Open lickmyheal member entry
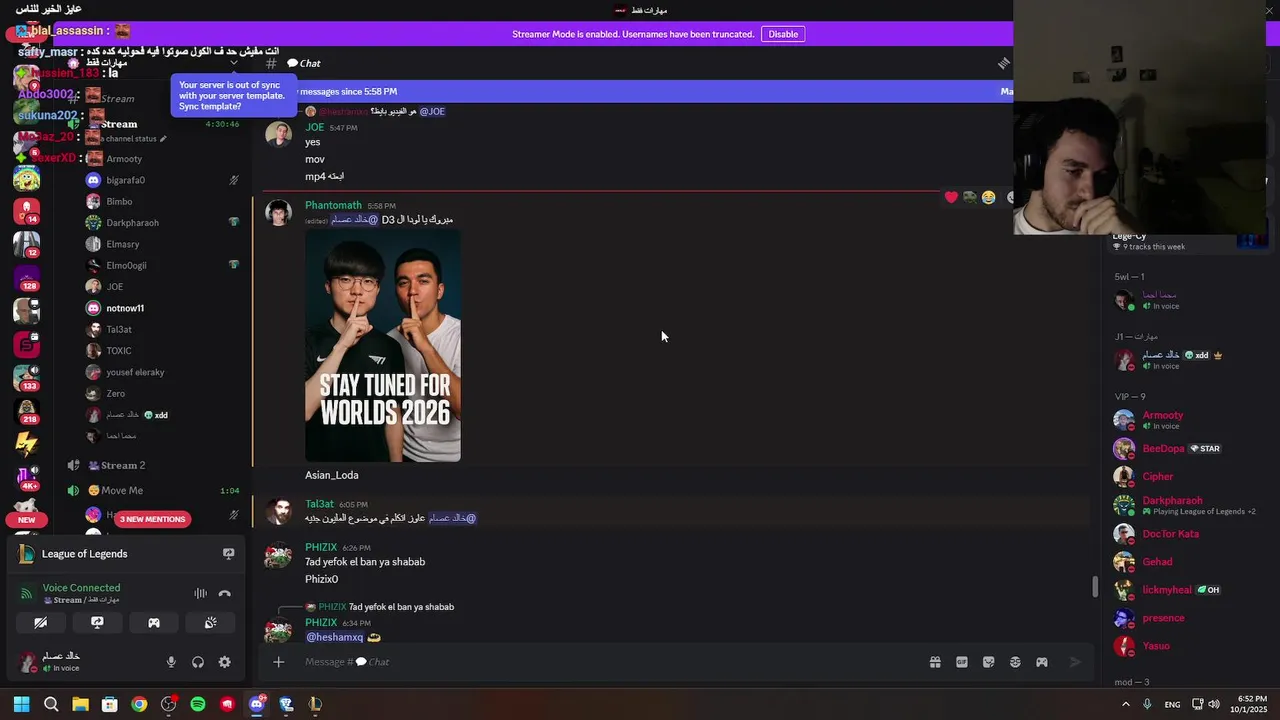 [1166, 590]
